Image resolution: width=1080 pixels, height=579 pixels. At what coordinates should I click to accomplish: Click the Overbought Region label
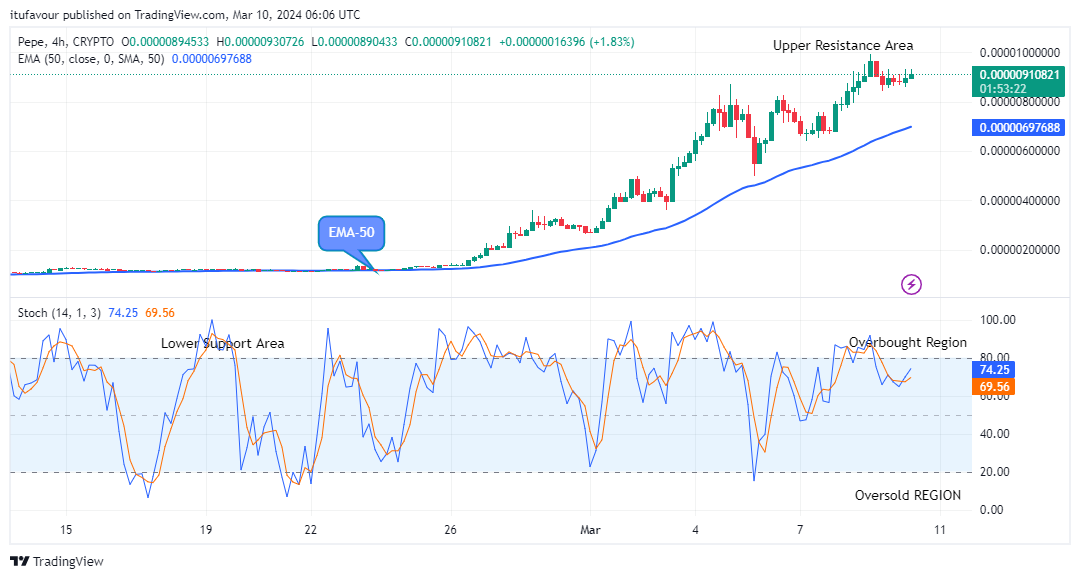point(908,343)
